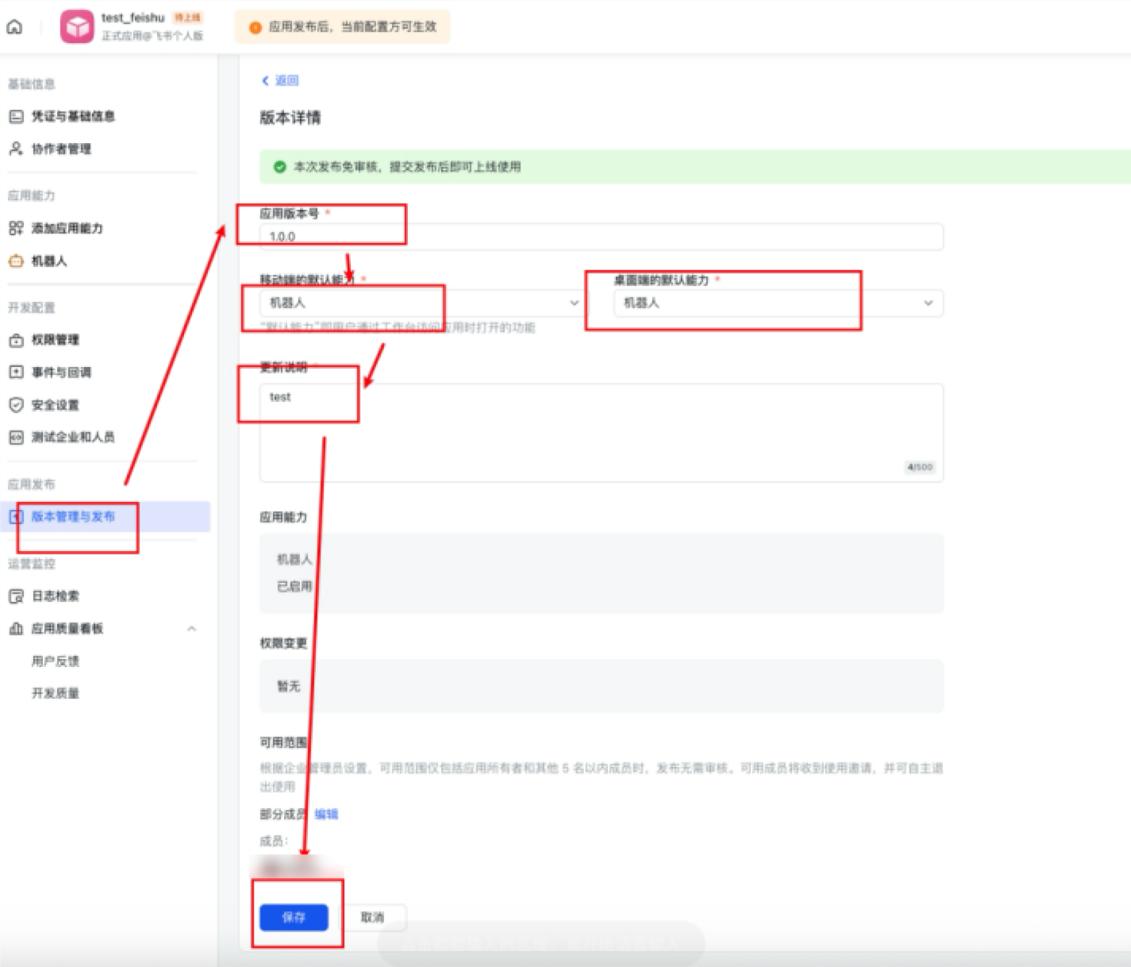Click the 应用版本号 input field

(601, 237)
